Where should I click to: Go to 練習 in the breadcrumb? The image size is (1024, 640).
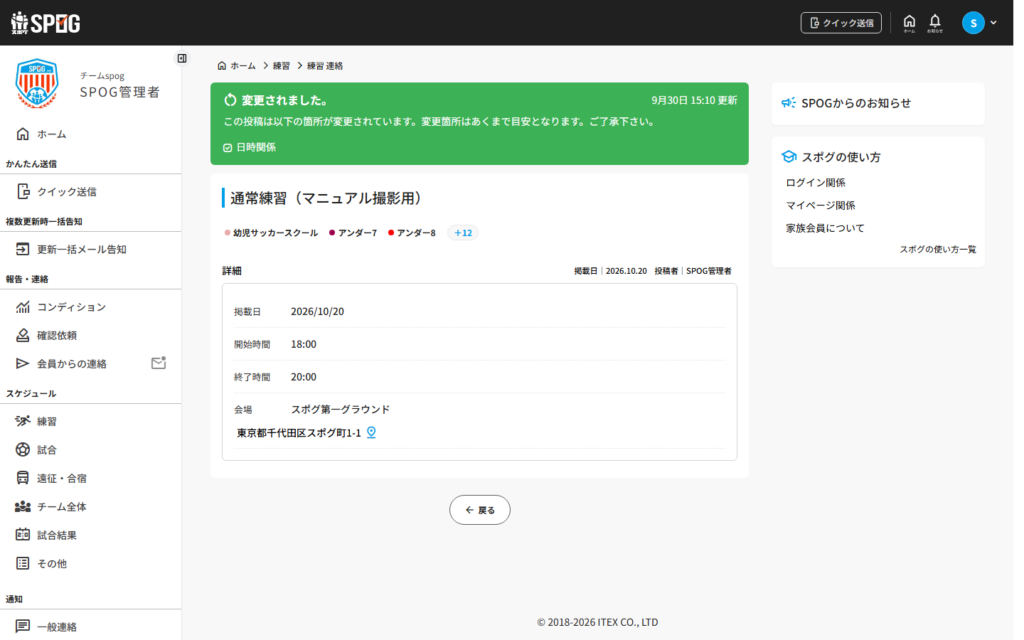point(281,65)
